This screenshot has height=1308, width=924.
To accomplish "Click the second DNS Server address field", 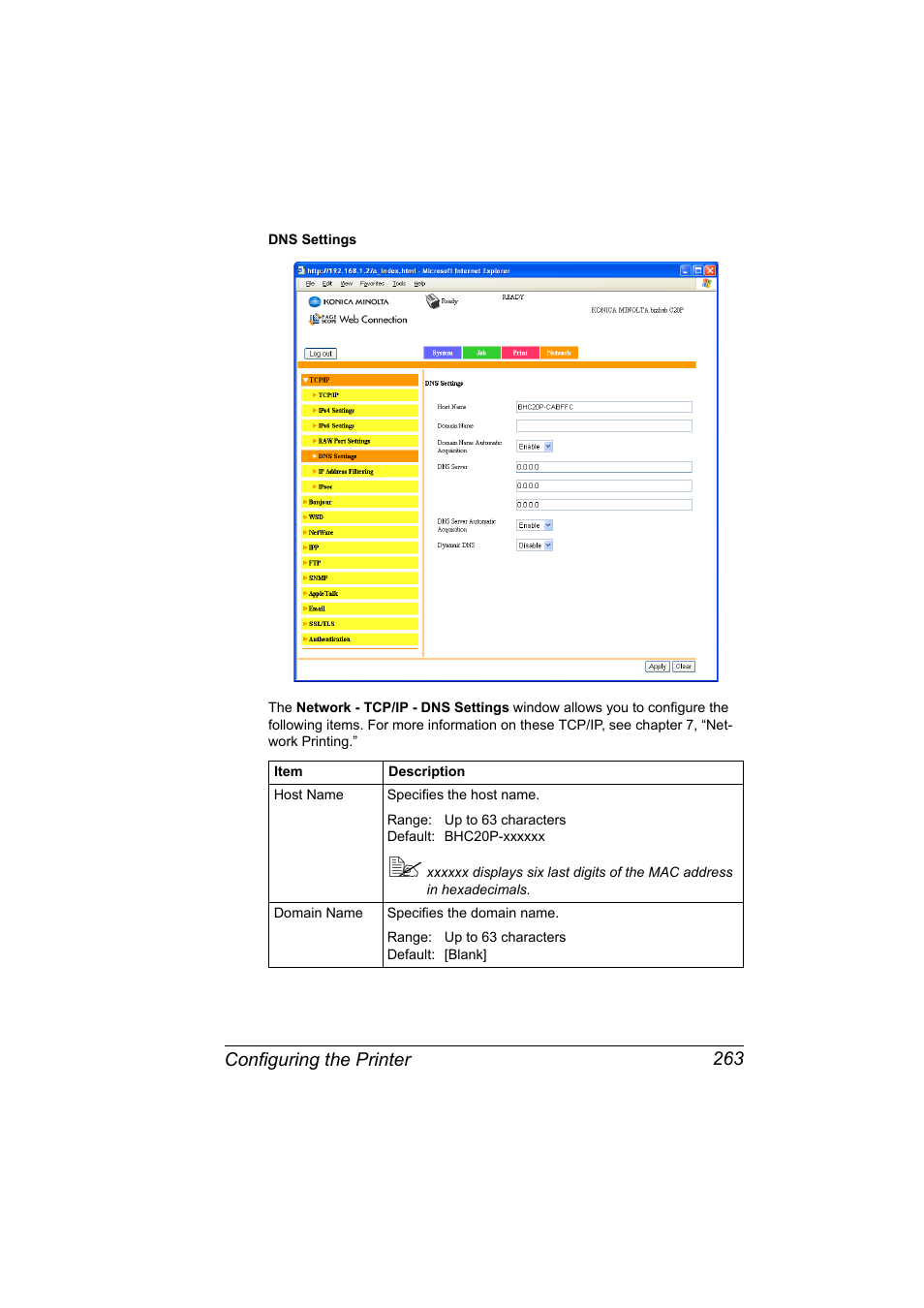I will tap(604, 486).
